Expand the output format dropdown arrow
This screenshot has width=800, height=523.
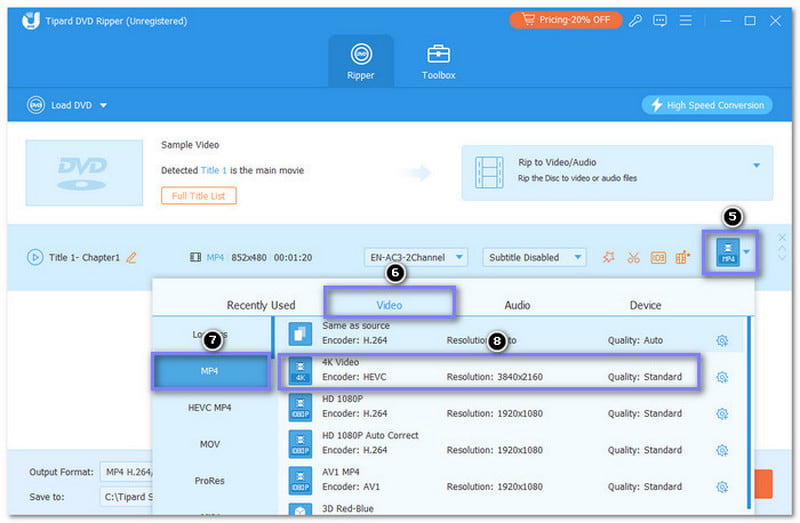click(x=747, y=252)
